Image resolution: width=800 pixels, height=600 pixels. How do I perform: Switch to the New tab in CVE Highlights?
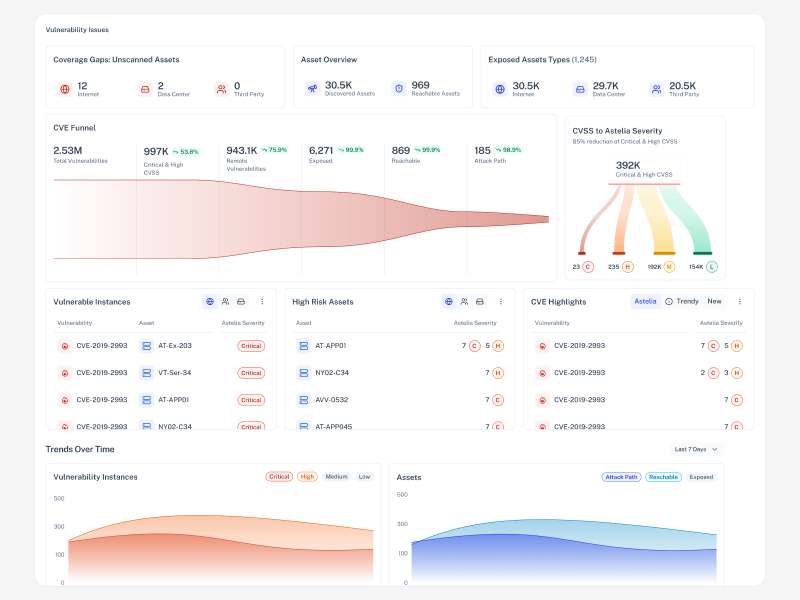click(714, 301)
